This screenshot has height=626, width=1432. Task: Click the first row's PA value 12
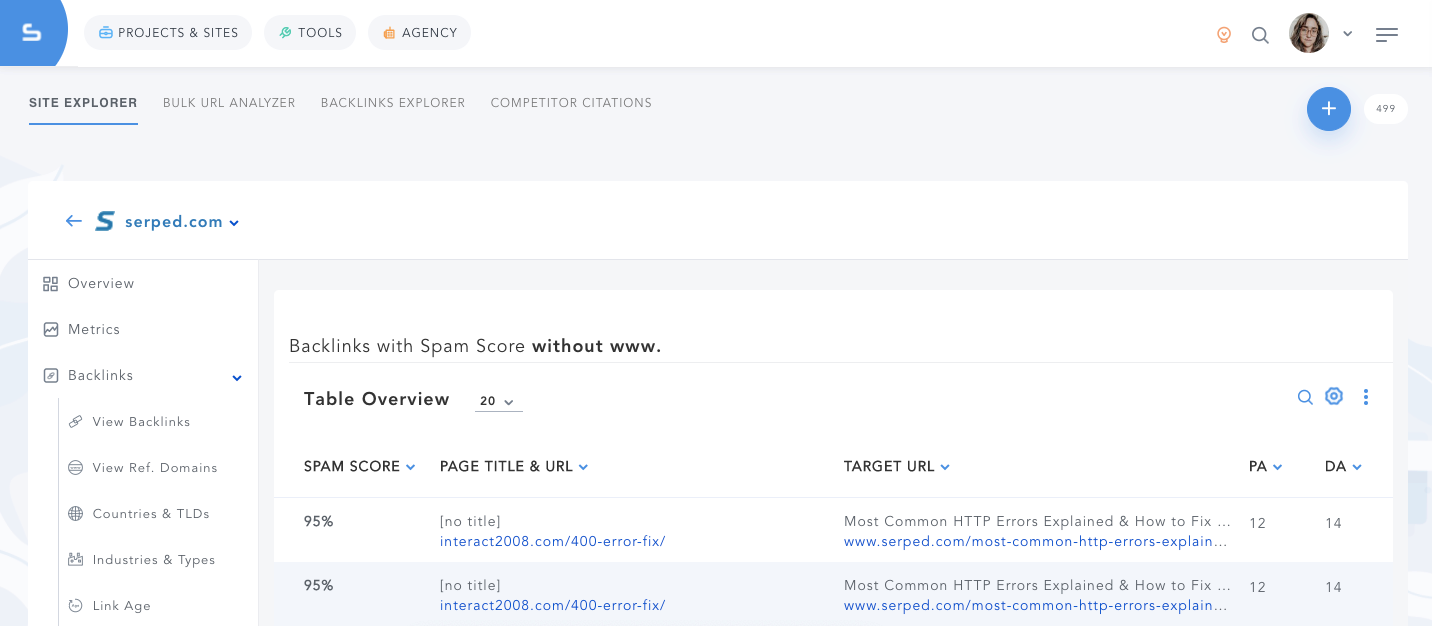[1258, 523]
